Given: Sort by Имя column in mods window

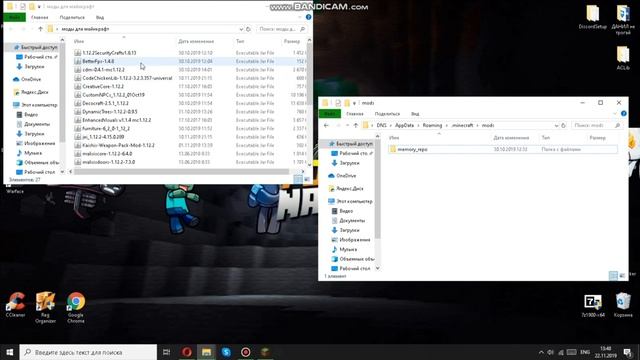Looking at the screenshot, I should (x=394, y=138).
